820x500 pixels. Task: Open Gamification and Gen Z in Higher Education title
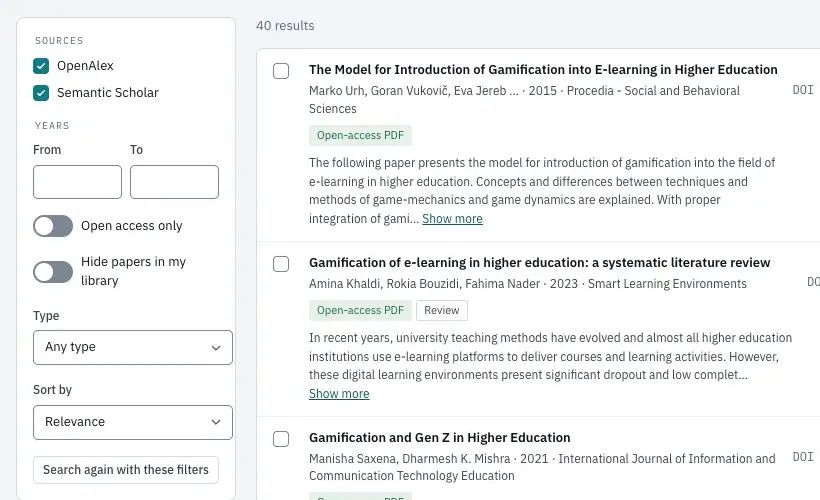[439, 437]
